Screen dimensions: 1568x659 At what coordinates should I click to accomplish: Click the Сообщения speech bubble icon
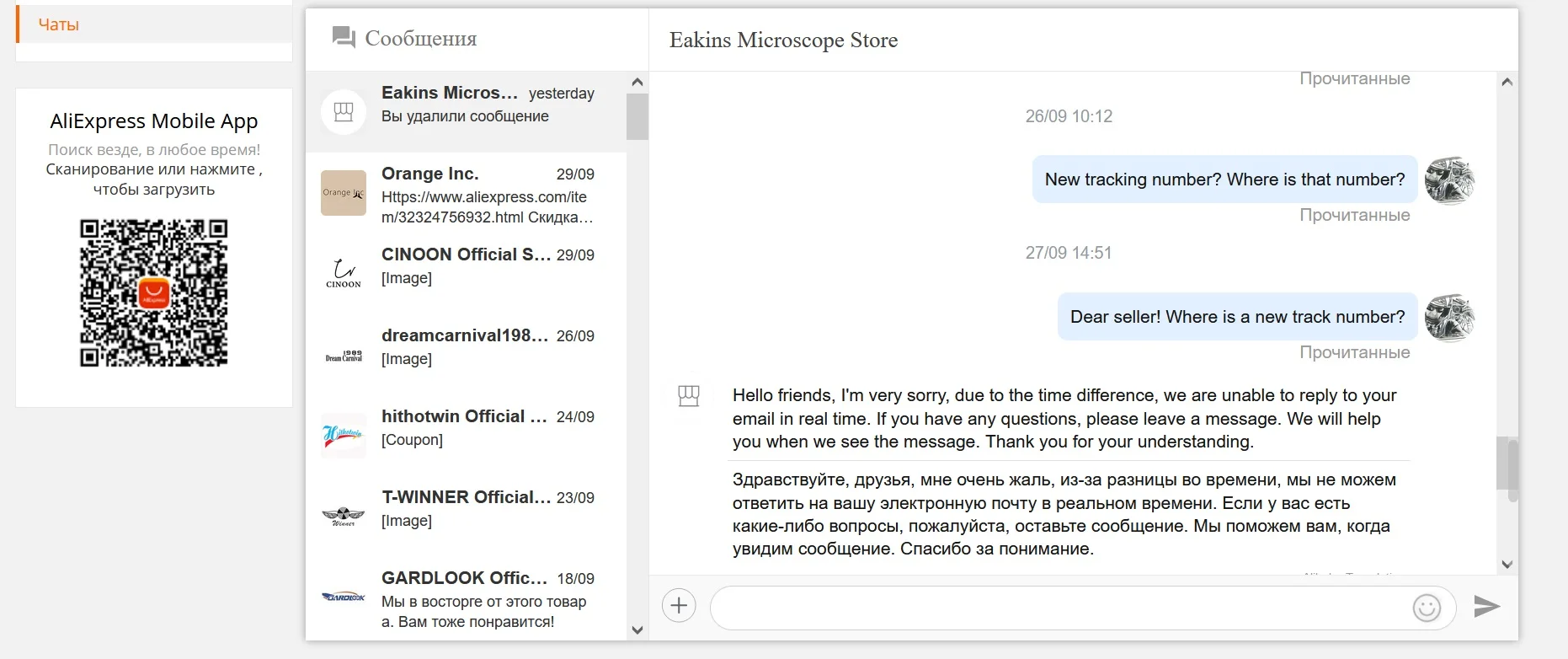tap(344, 38)
